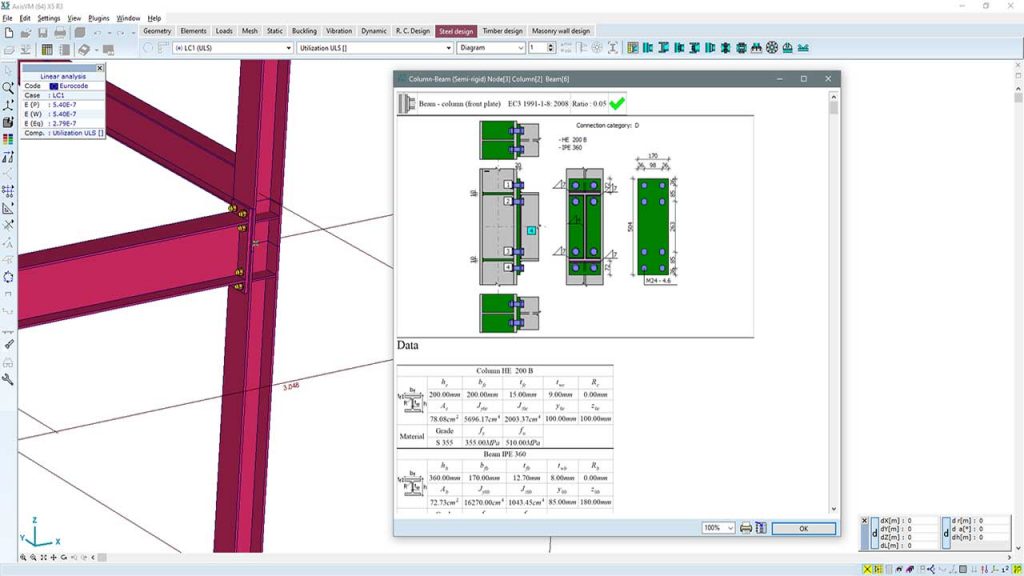Open the Utilization ULS result component dropdown
Image resolution: width=1024 pixels, height=576 pixels.
[x=448, y=46]
